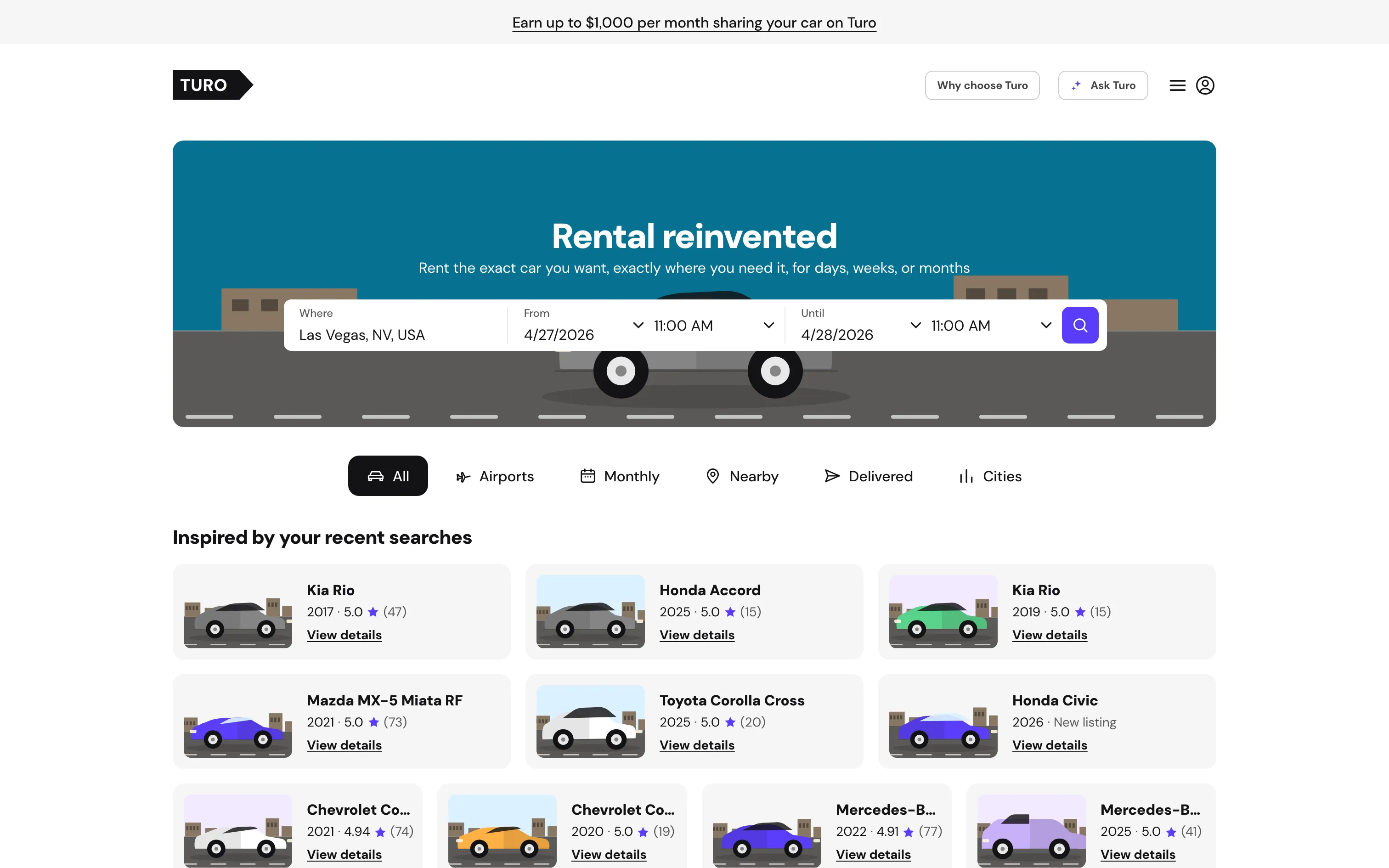Click the 'Inspired by your recent searches' heading
The height and width of the screenshot is (868, 1389).
click(322, 537)
